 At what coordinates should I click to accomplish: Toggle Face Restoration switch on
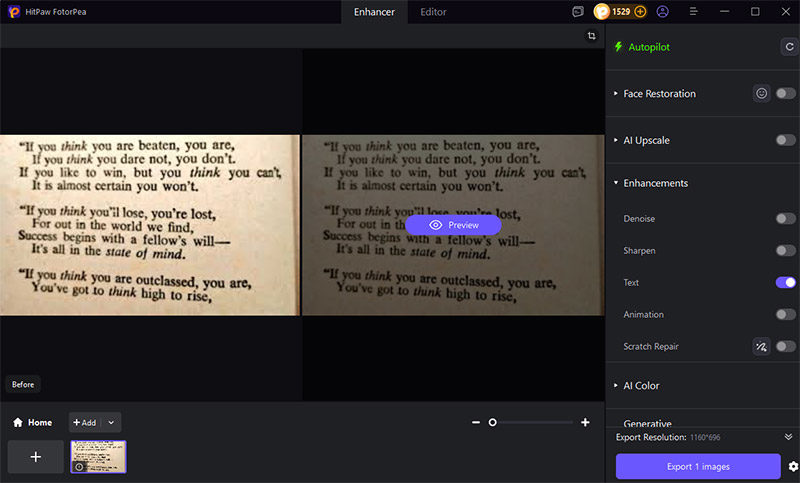pyautogui.click(x=785, y=93)
